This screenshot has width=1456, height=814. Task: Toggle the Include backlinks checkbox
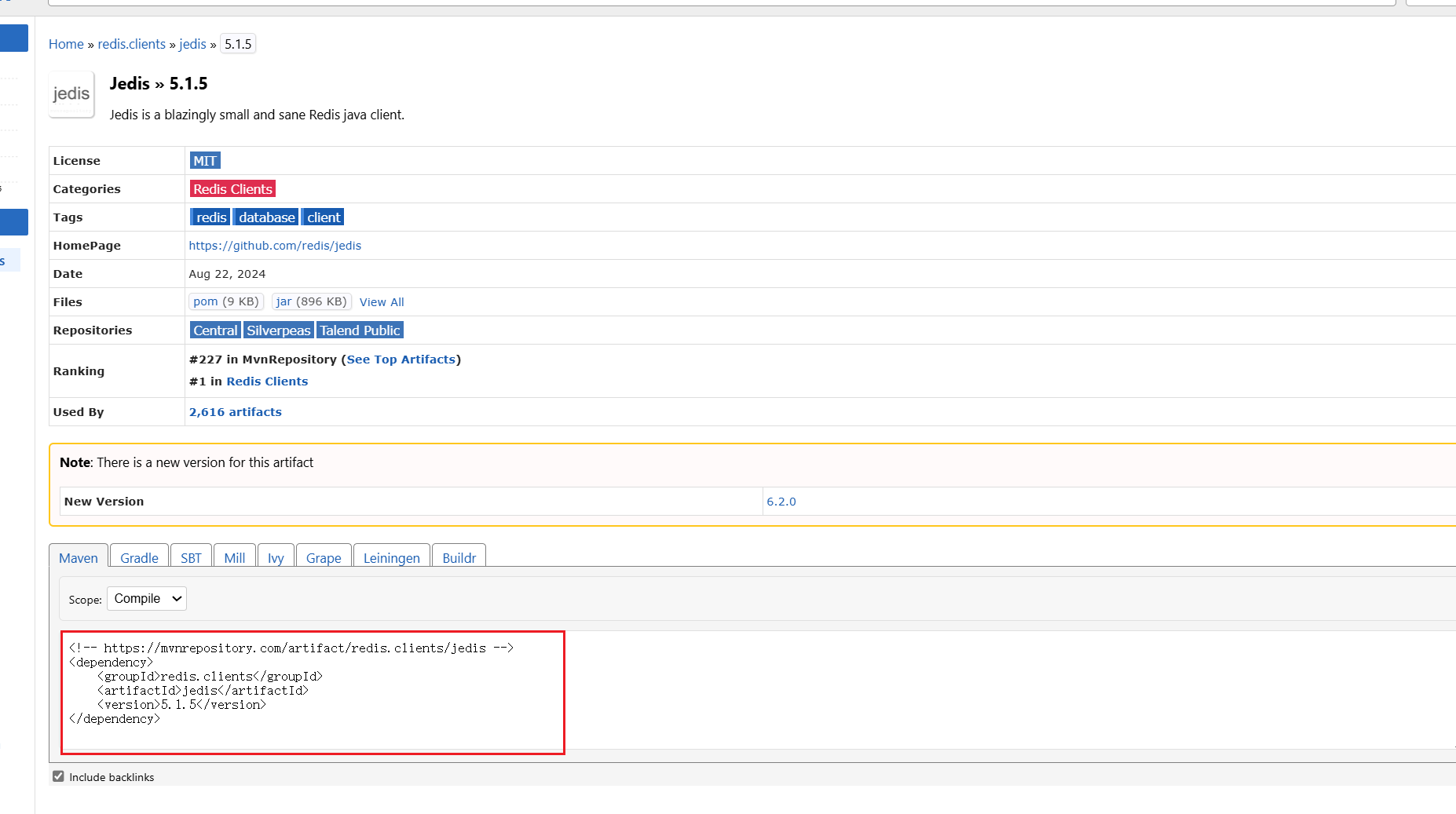58,776
